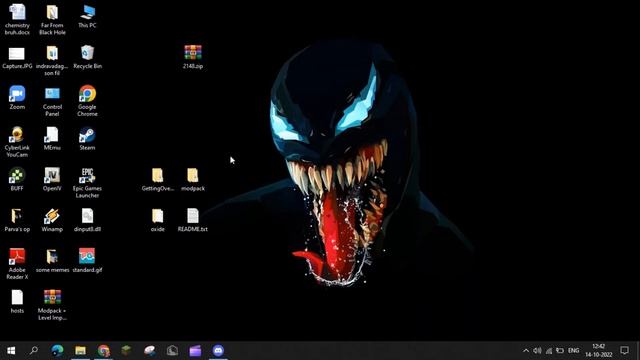Select the Control Panel shortcut
Viewport: 640px width, 360px height.
pyautogui.click(x=52, y=94)
